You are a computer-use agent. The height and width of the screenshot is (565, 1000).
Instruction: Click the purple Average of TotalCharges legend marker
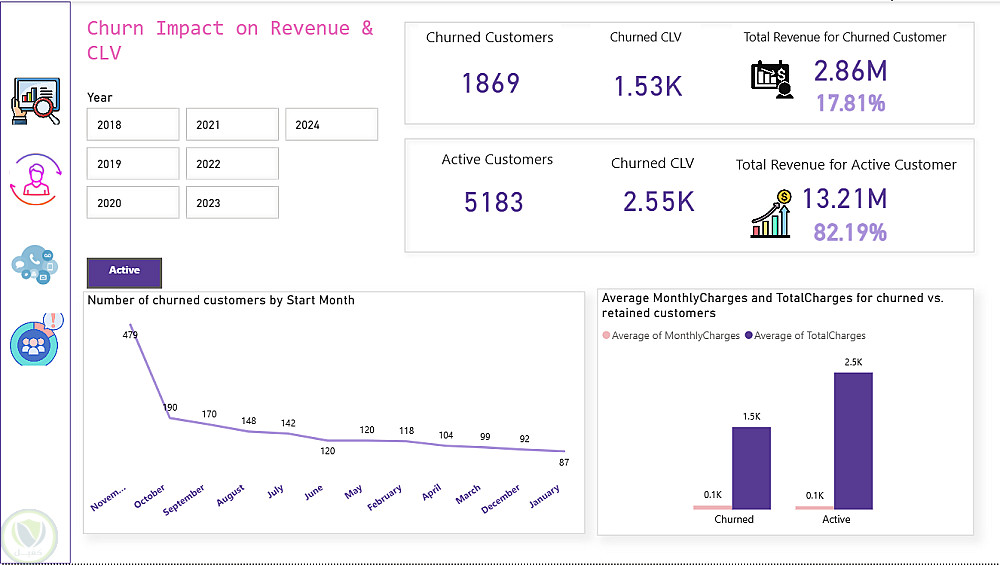click(749, 335)
